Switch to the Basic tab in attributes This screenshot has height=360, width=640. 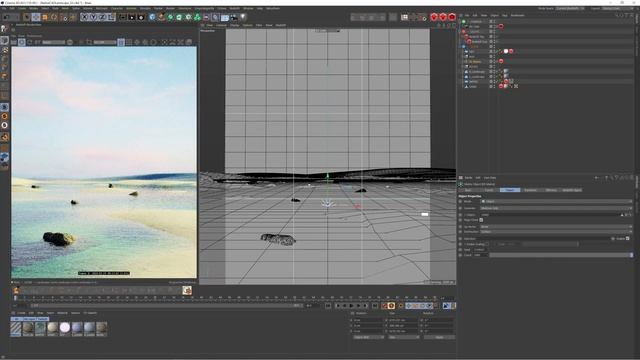click(x=468, y=190)
